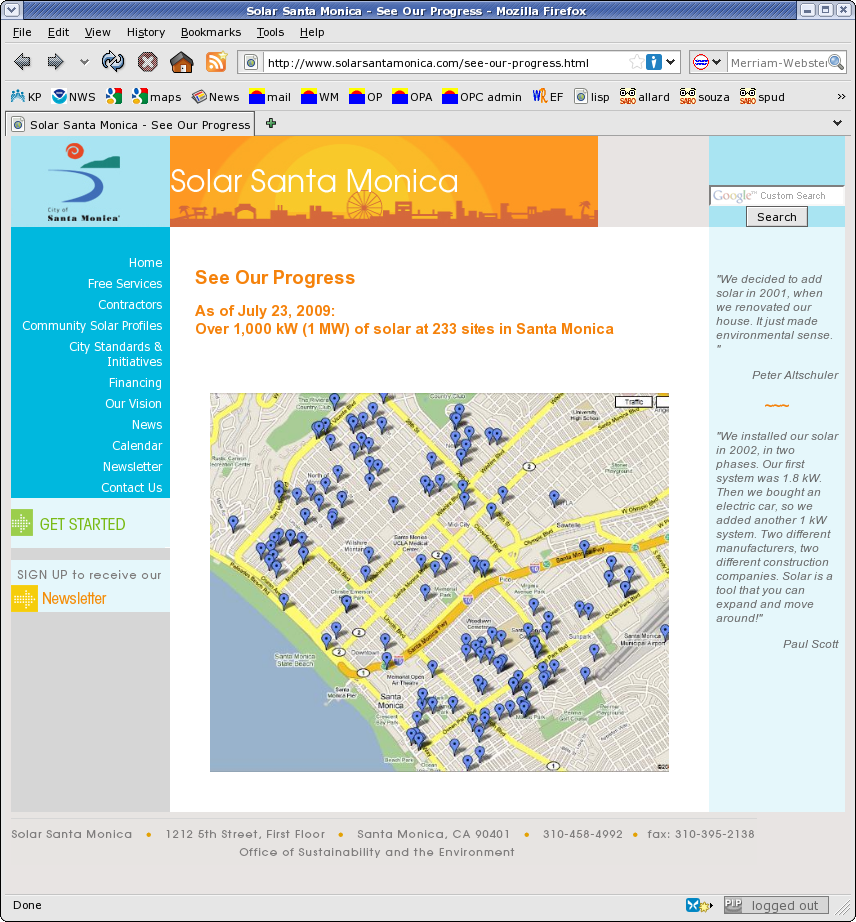The width and height of the screenshot is (856, 922).
Task: Toggle the Traffic overlay on the map
Action: coord(632,402)
